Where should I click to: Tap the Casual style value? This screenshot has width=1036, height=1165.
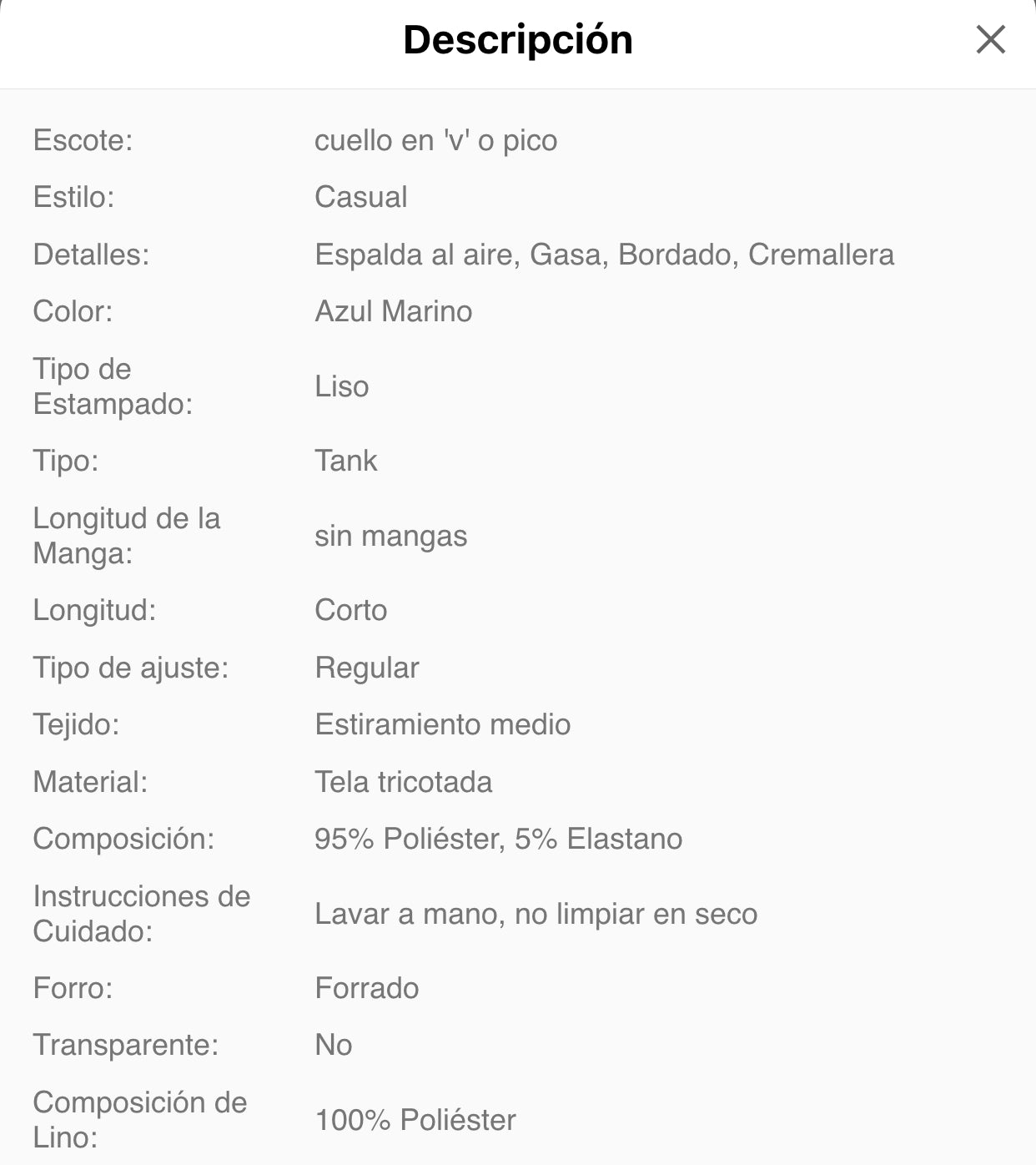(x=360, y=197)
